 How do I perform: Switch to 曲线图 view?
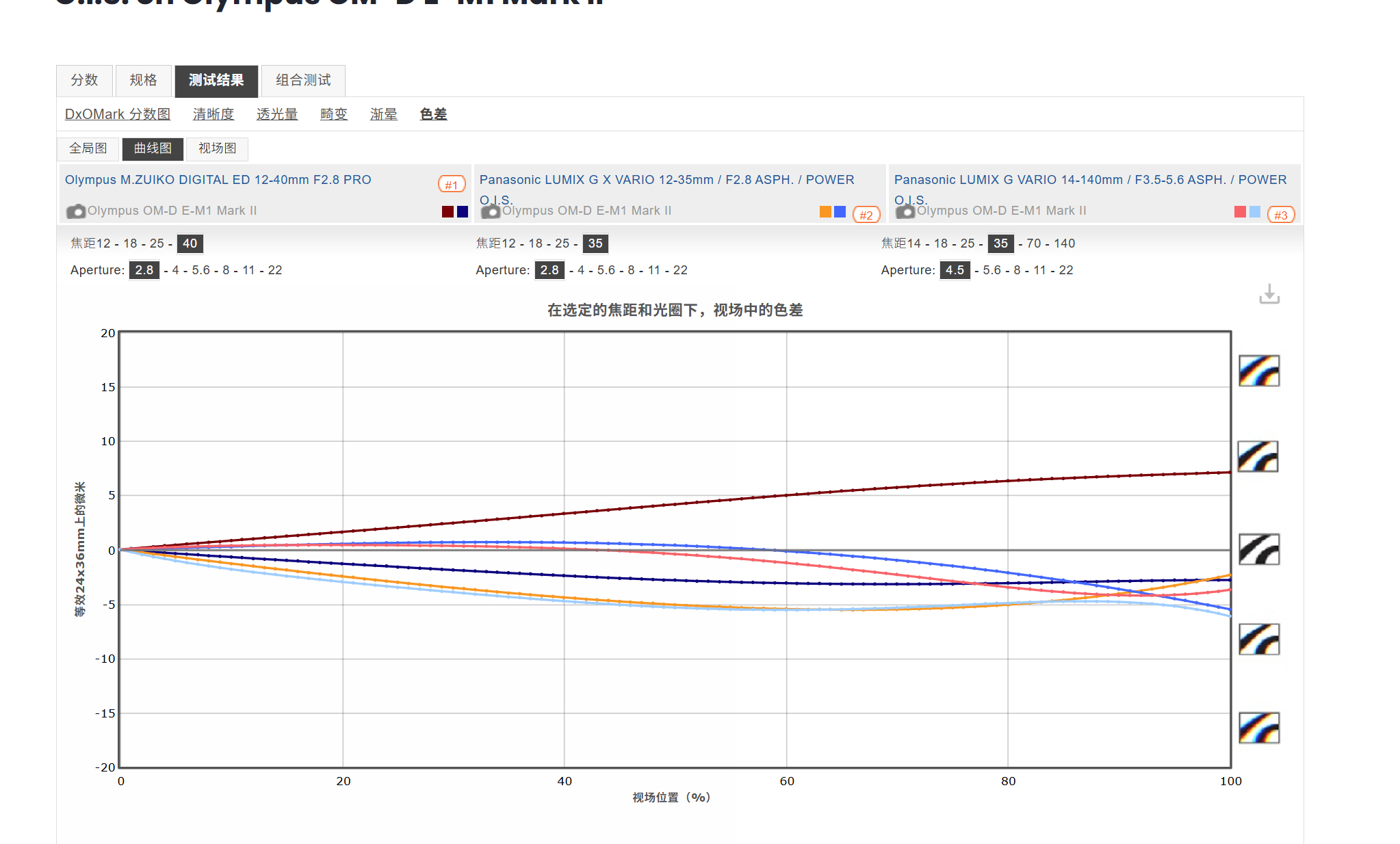[x=153, y=148]
